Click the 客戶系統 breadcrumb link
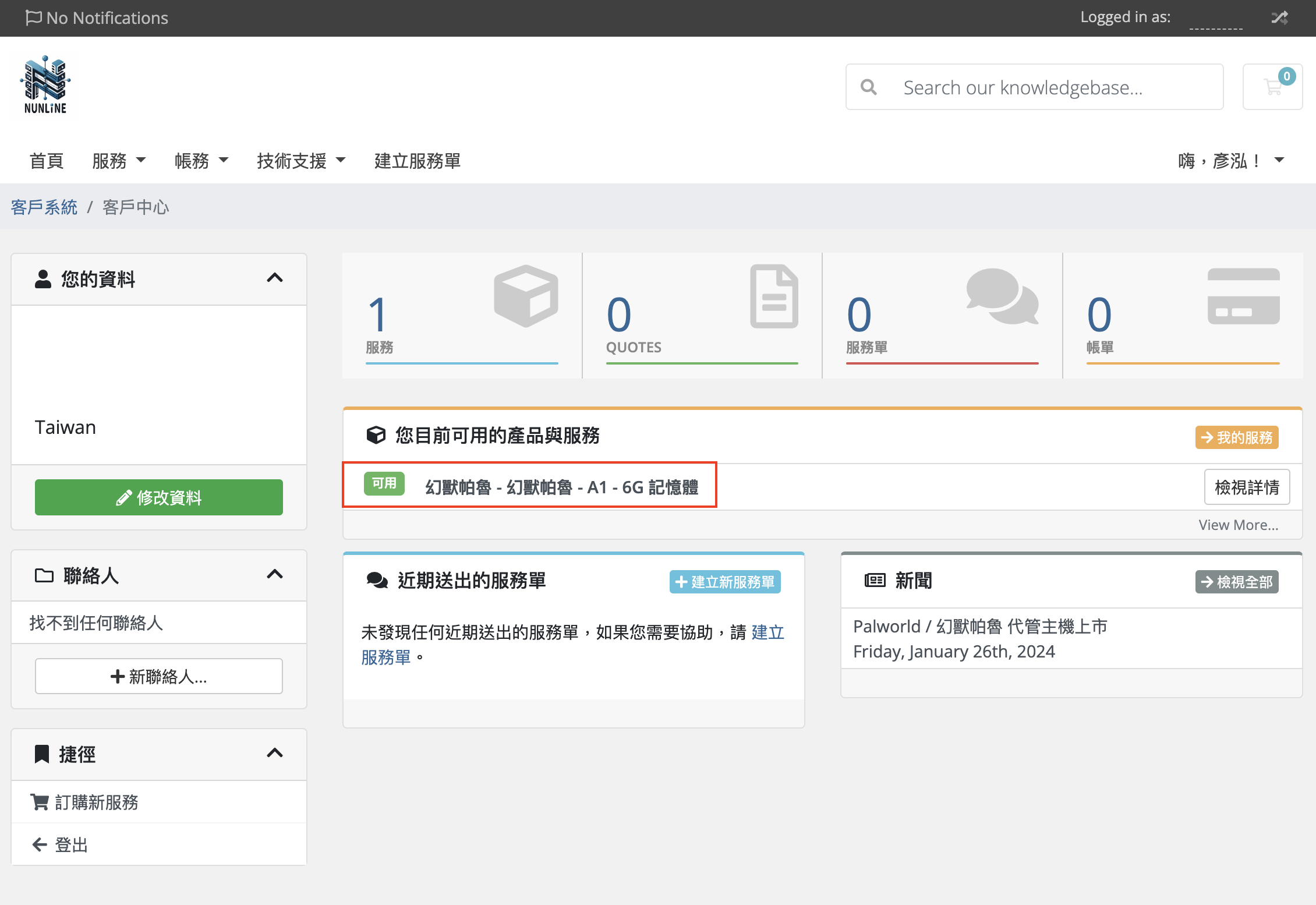This screenshot has width=1316, height=905. pyautogui.click(x=44, y=207)
